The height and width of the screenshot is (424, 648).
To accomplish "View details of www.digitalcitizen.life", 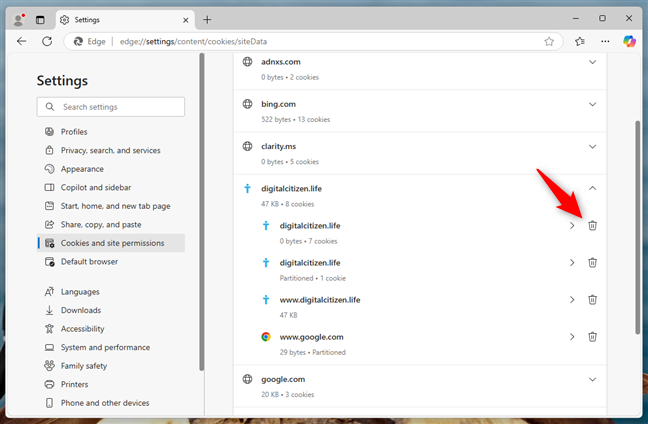I will click(572, 300).
